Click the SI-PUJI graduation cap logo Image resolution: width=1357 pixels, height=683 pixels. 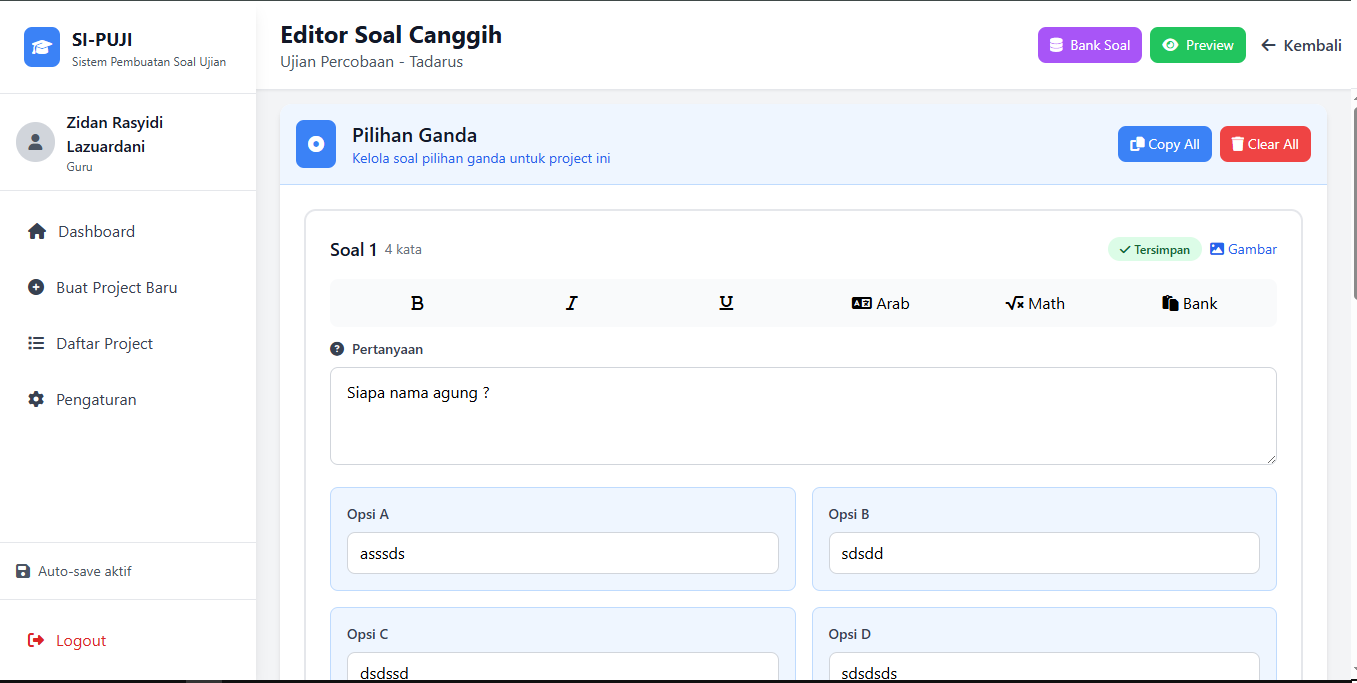point(42,47)
